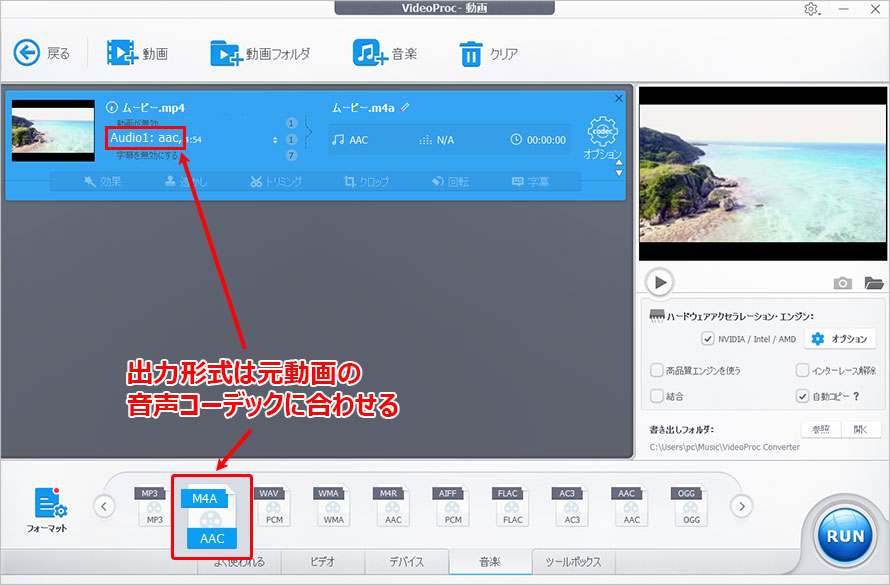Screen dimensions: 890x585
Task: Toggle NVIDIA / Intel / AMD hardware acceleration
Action: [x=707, y=339]
